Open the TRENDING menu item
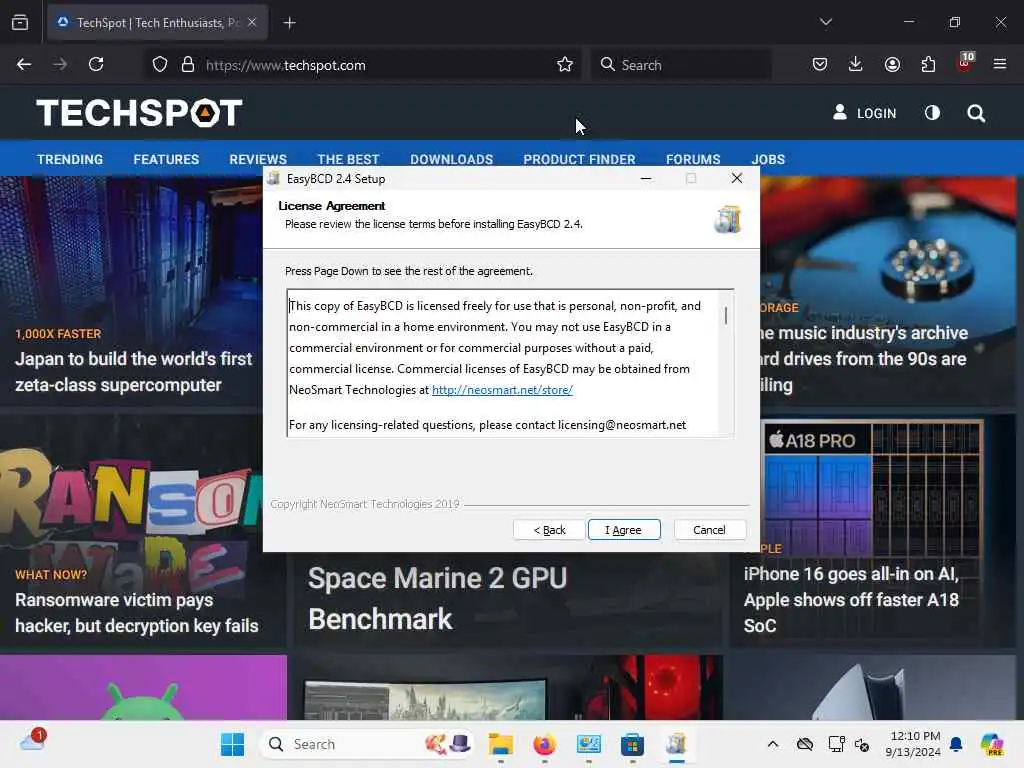The width and height of the screenshot is (1024, 768). point(70,159)
